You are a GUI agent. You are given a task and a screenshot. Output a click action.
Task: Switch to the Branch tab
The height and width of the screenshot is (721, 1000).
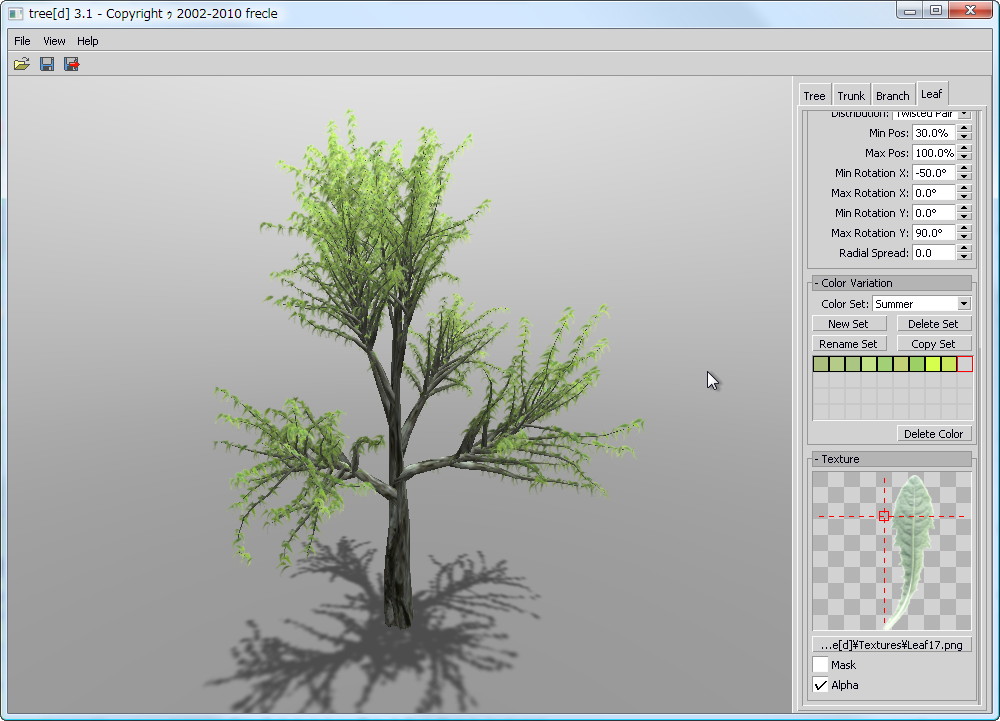[x=892, y=94]
